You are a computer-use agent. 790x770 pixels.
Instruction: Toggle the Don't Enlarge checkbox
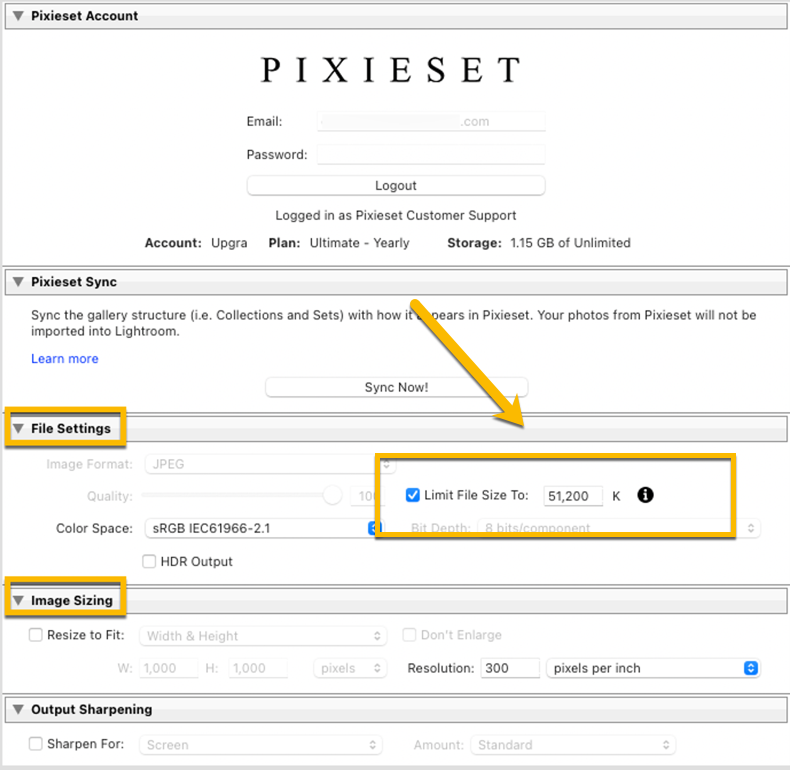pos(409,635)
